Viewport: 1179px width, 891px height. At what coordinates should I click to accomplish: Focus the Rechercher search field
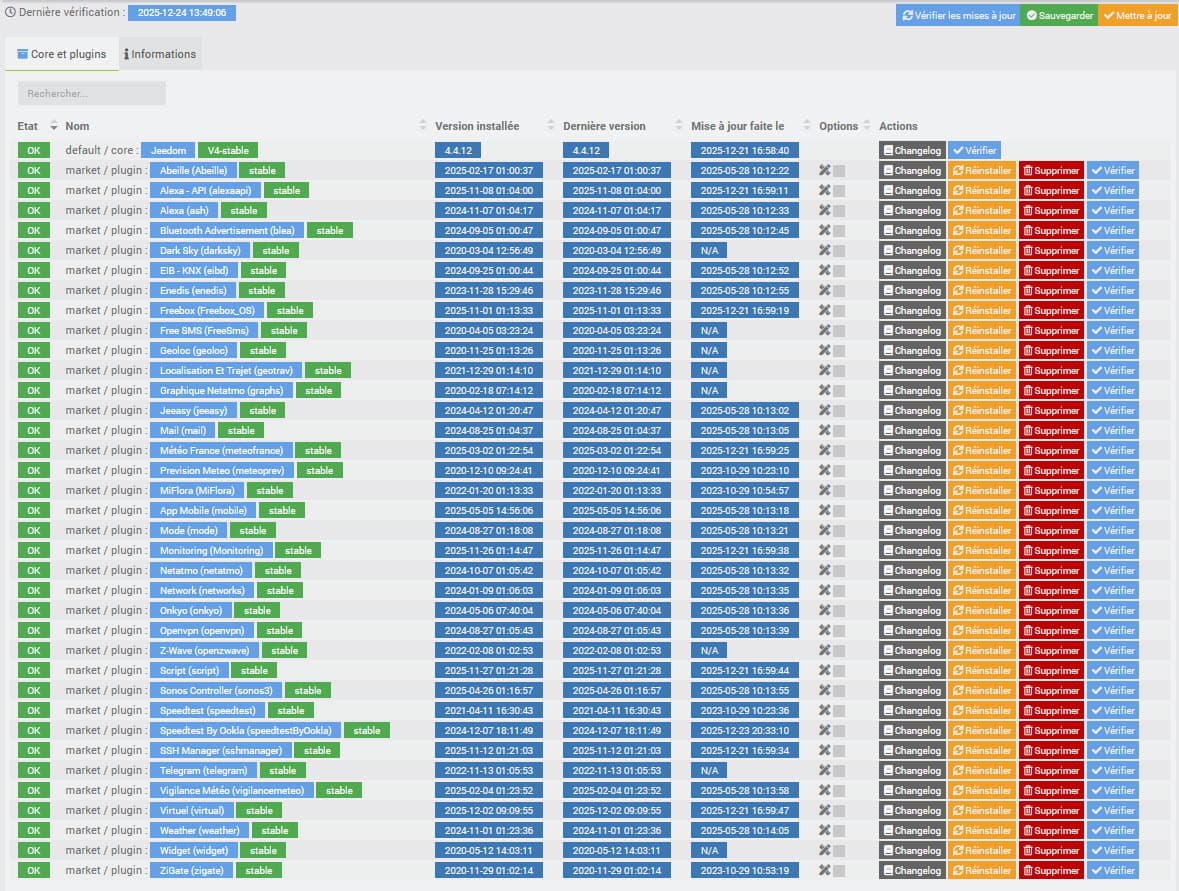click(x=91, y=93)
